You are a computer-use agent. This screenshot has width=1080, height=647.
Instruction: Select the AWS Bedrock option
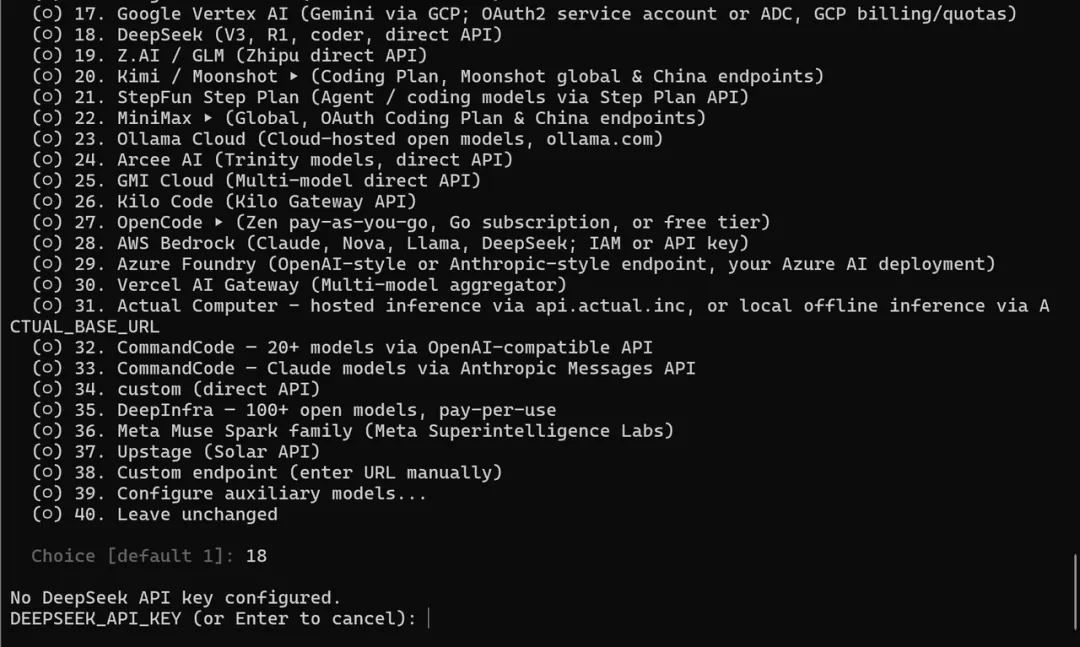click(390, 243)
